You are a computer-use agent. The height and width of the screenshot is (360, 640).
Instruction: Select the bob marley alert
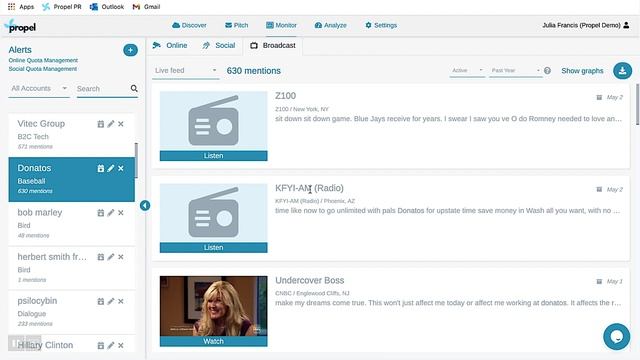pos(71,223)
